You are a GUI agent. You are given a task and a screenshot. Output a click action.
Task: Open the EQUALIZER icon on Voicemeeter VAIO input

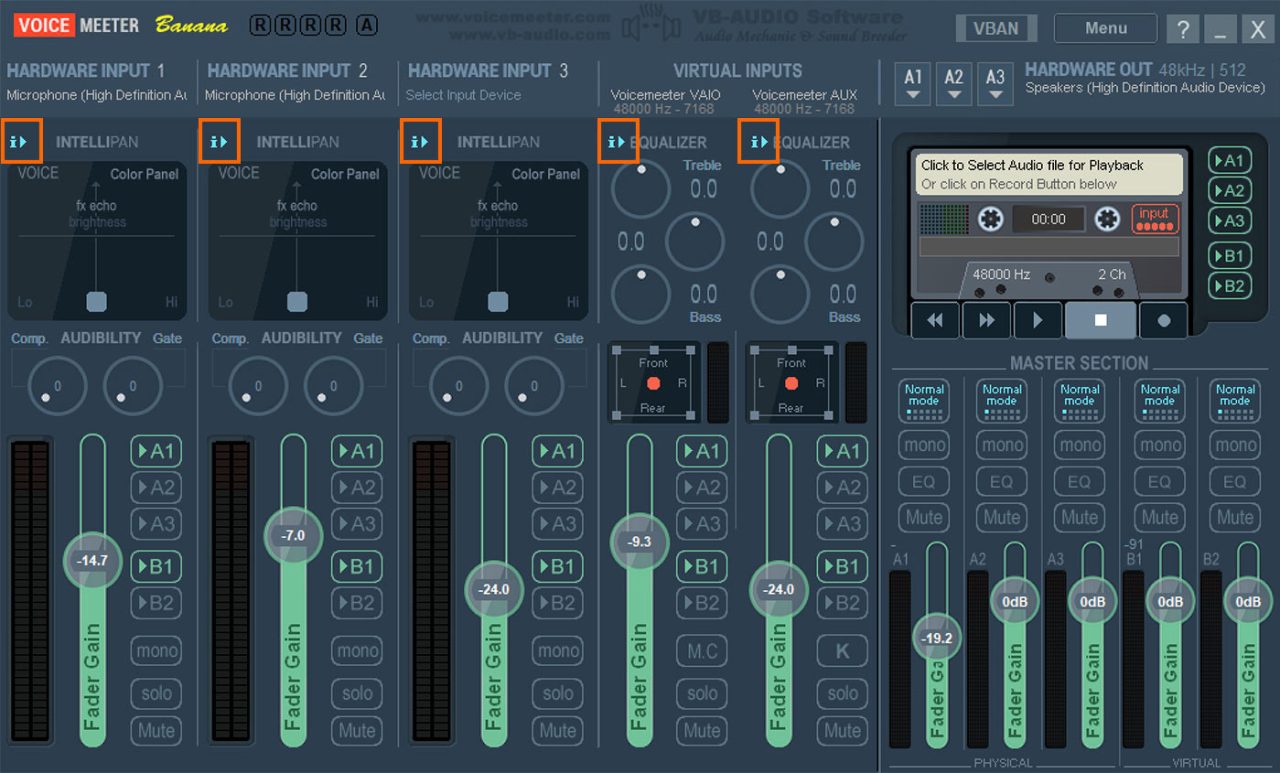(619, 141)
